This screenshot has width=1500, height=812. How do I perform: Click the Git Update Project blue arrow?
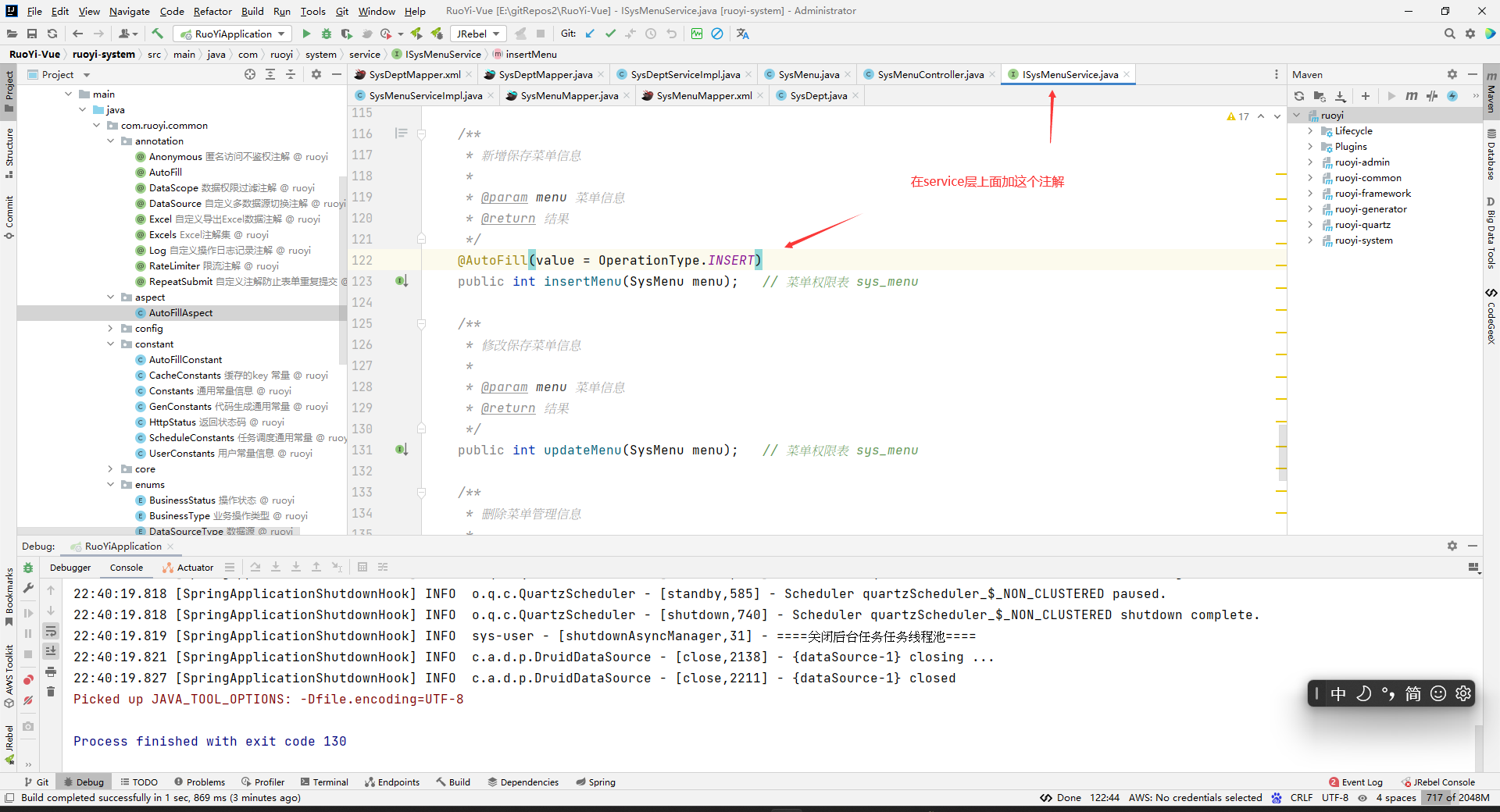point(590,34)
